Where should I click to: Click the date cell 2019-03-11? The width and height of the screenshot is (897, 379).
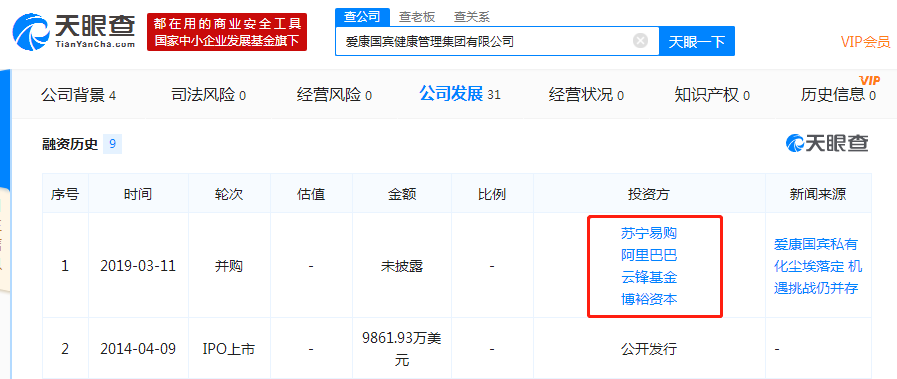(x=138, y=266)
